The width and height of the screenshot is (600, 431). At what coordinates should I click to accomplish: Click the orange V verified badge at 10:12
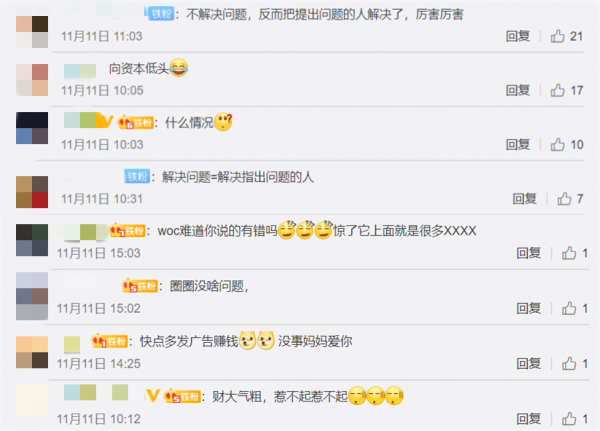pos(152,396)
